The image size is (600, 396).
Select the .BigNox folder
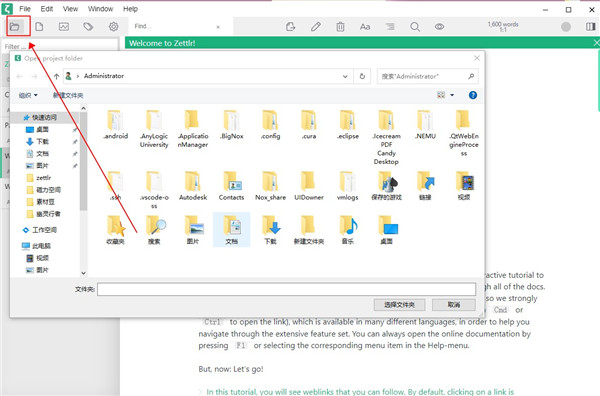pyautogui.click(x=232, y=125)
